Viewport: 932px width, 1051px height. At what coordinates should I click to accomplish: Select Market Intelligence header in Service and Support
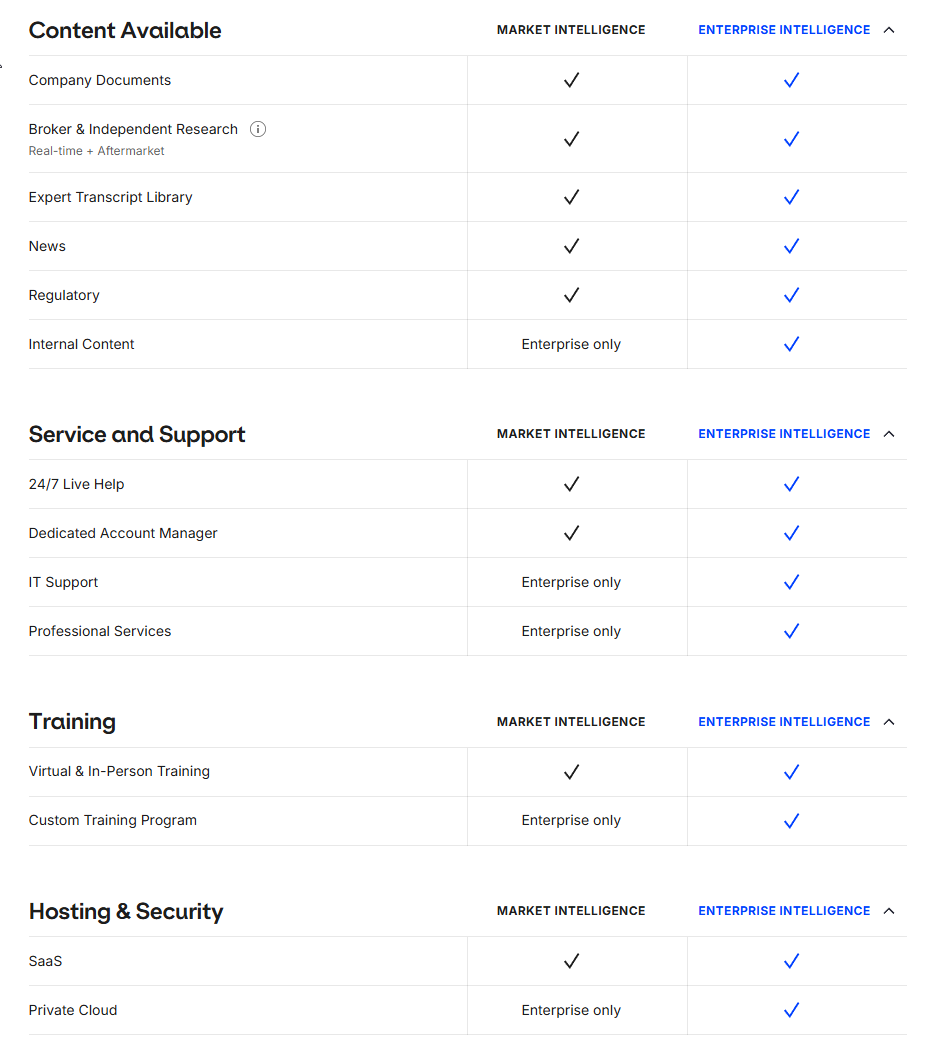click(571, 434)
